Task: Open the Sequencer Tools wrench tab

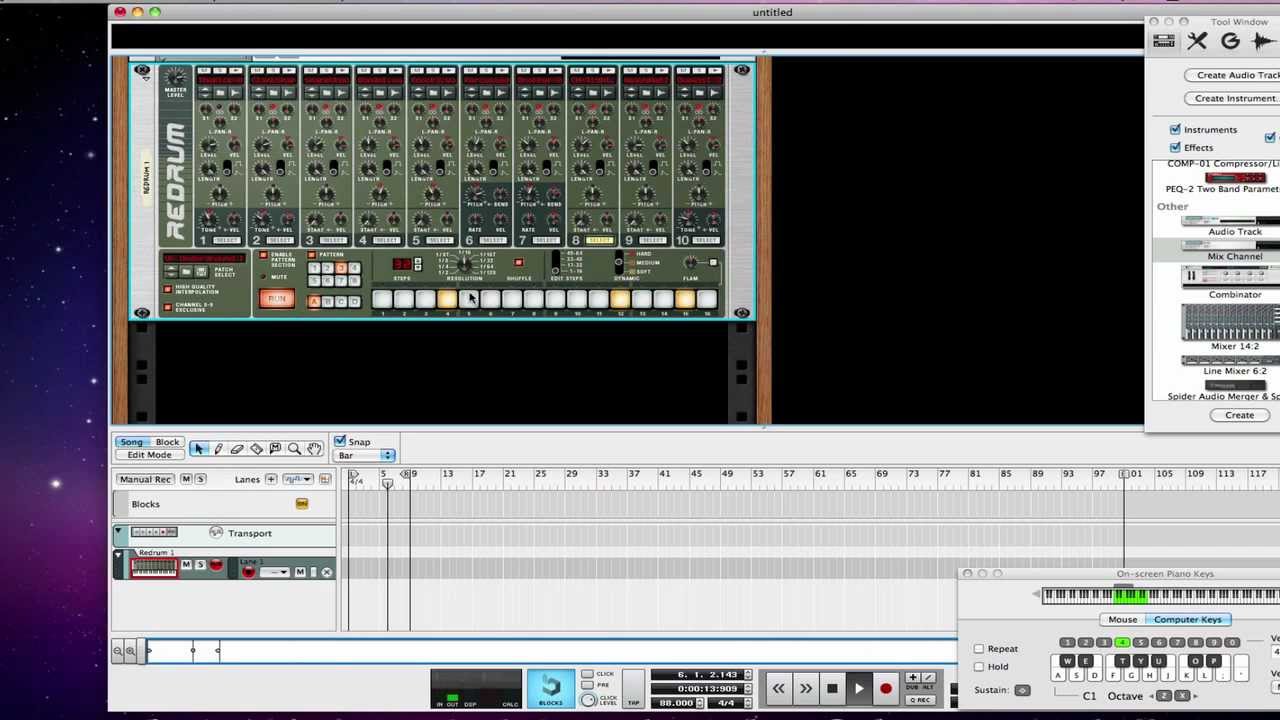Action: (1197, 41)
